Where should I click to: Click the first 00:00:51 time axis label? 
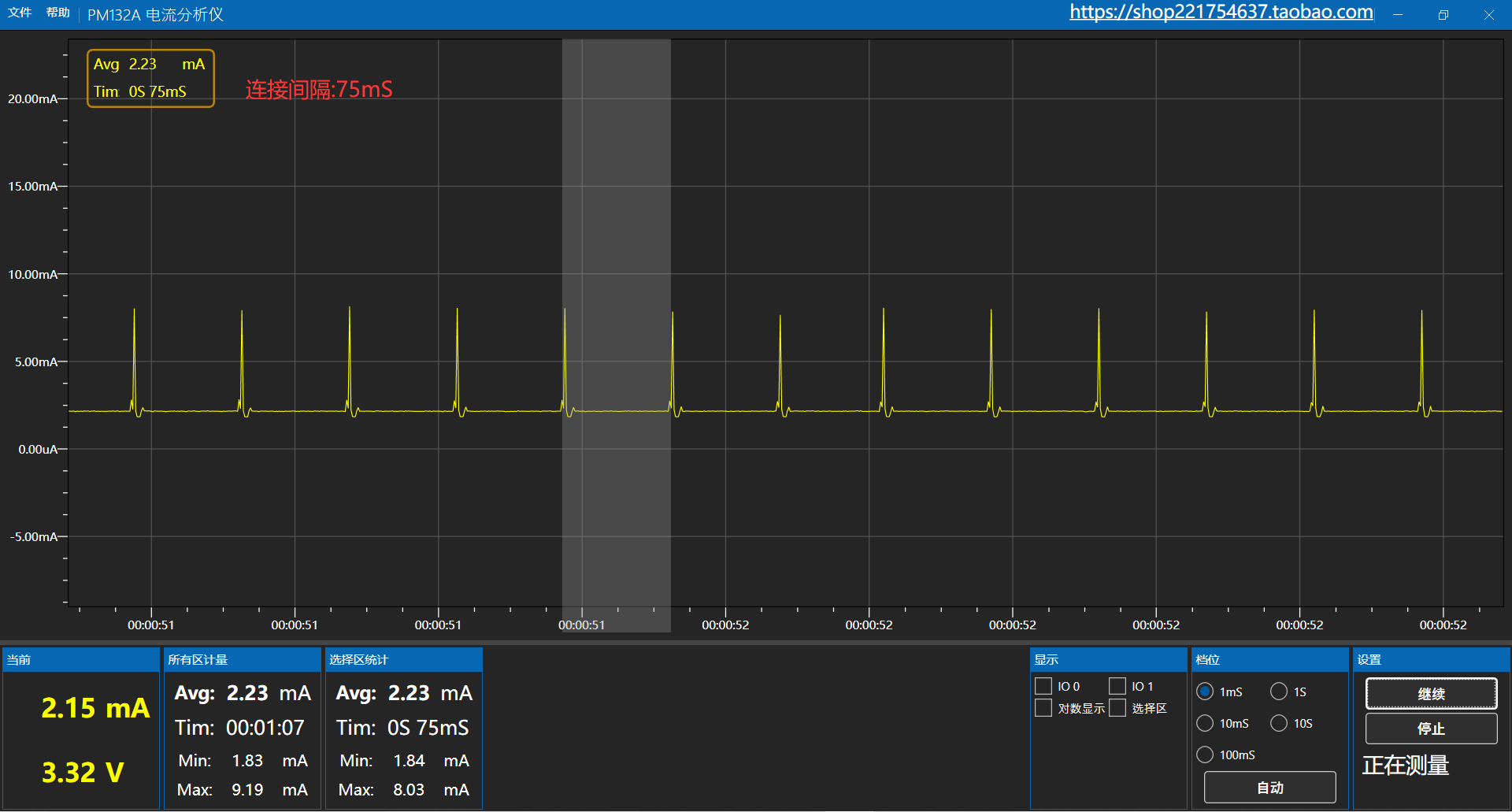tap(151, 625)
